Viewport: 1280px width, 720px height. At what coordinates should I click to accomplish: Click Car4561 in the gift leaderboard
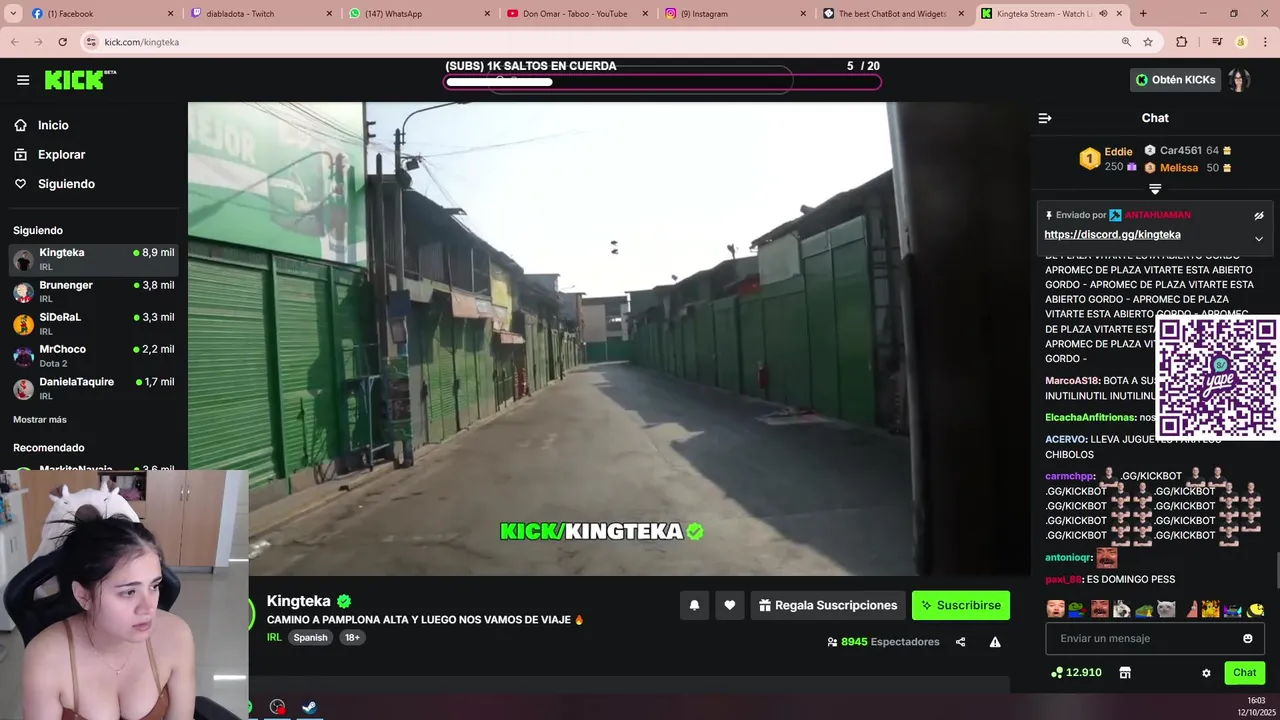click(1180, 151)
